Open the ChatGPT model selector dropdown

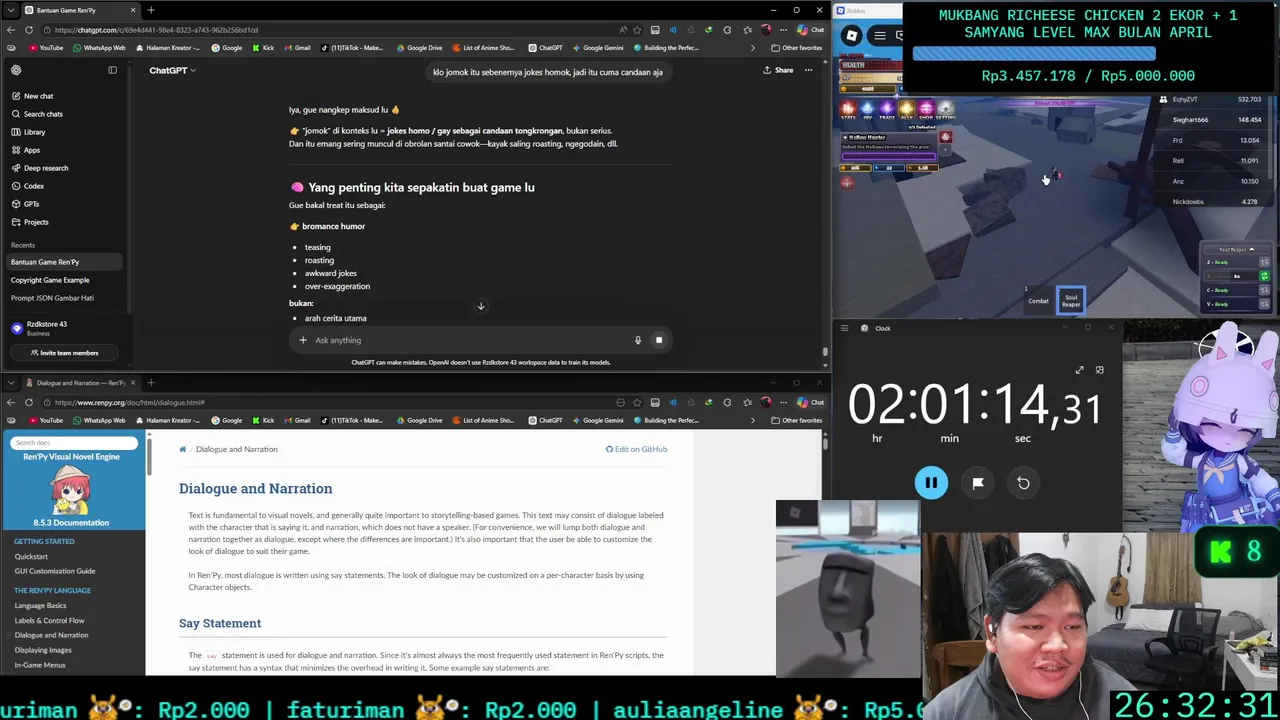tap(172, 70)
